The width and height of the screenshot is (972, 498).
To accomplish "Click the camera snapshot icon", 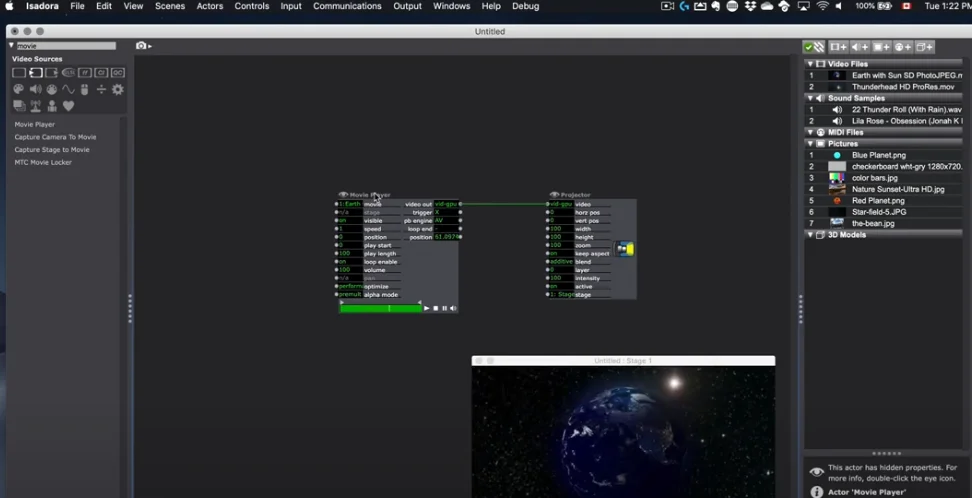I will (141, 45).
